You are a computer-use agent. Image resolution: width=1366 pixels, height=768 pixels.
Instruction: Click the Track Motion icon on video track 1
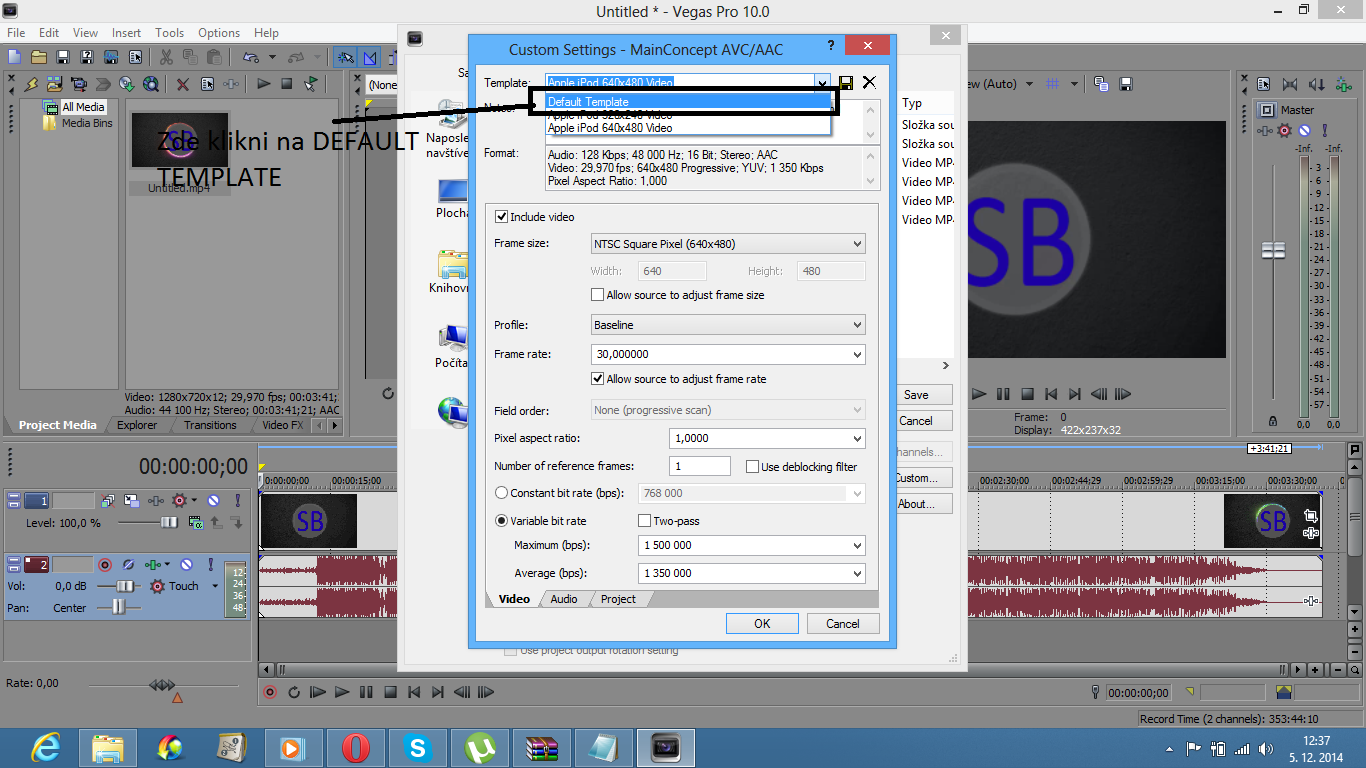pyautogui.click(x=131, y=500)
